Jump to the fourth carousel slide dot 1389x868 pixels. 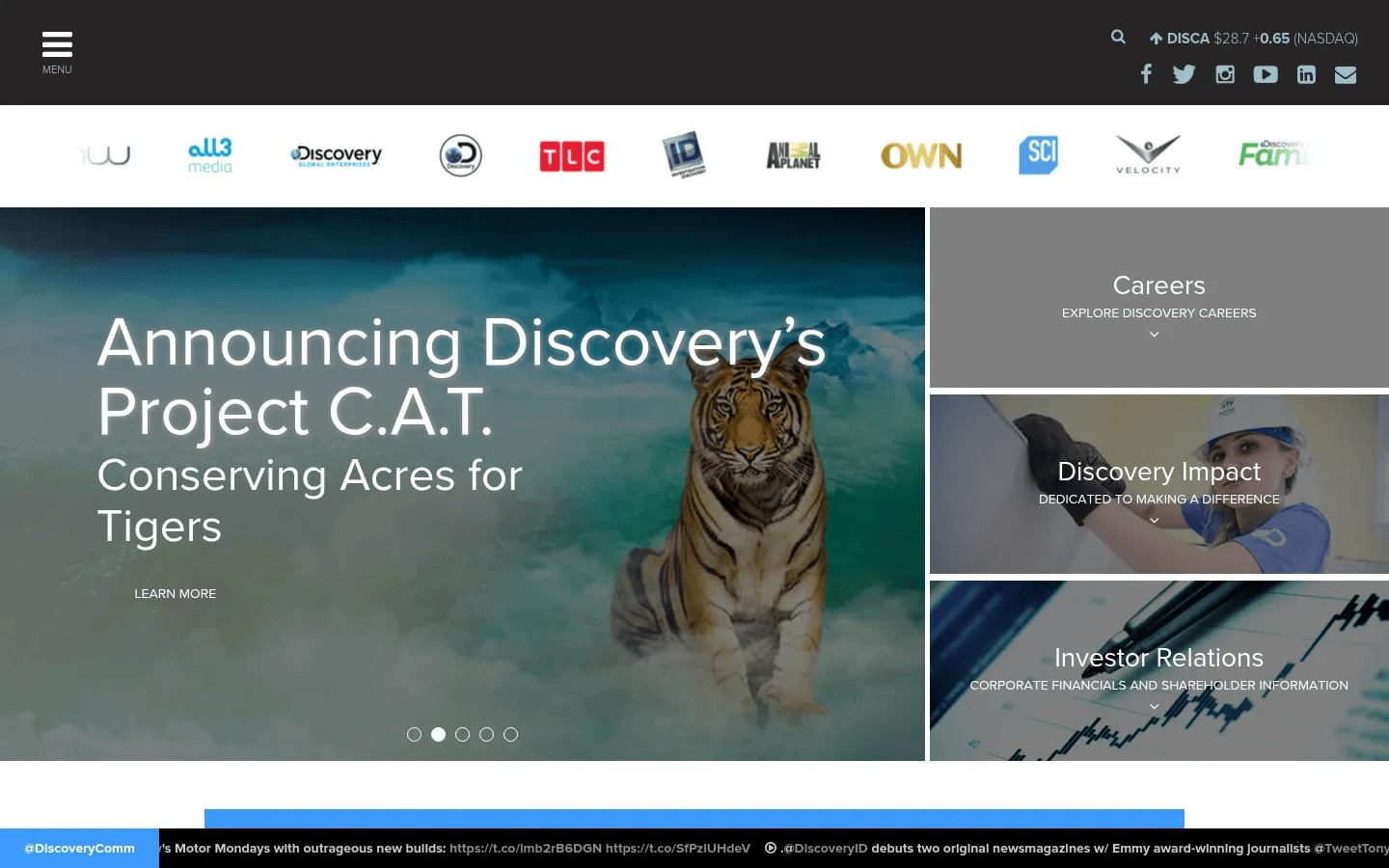click(x=486, y=734)
